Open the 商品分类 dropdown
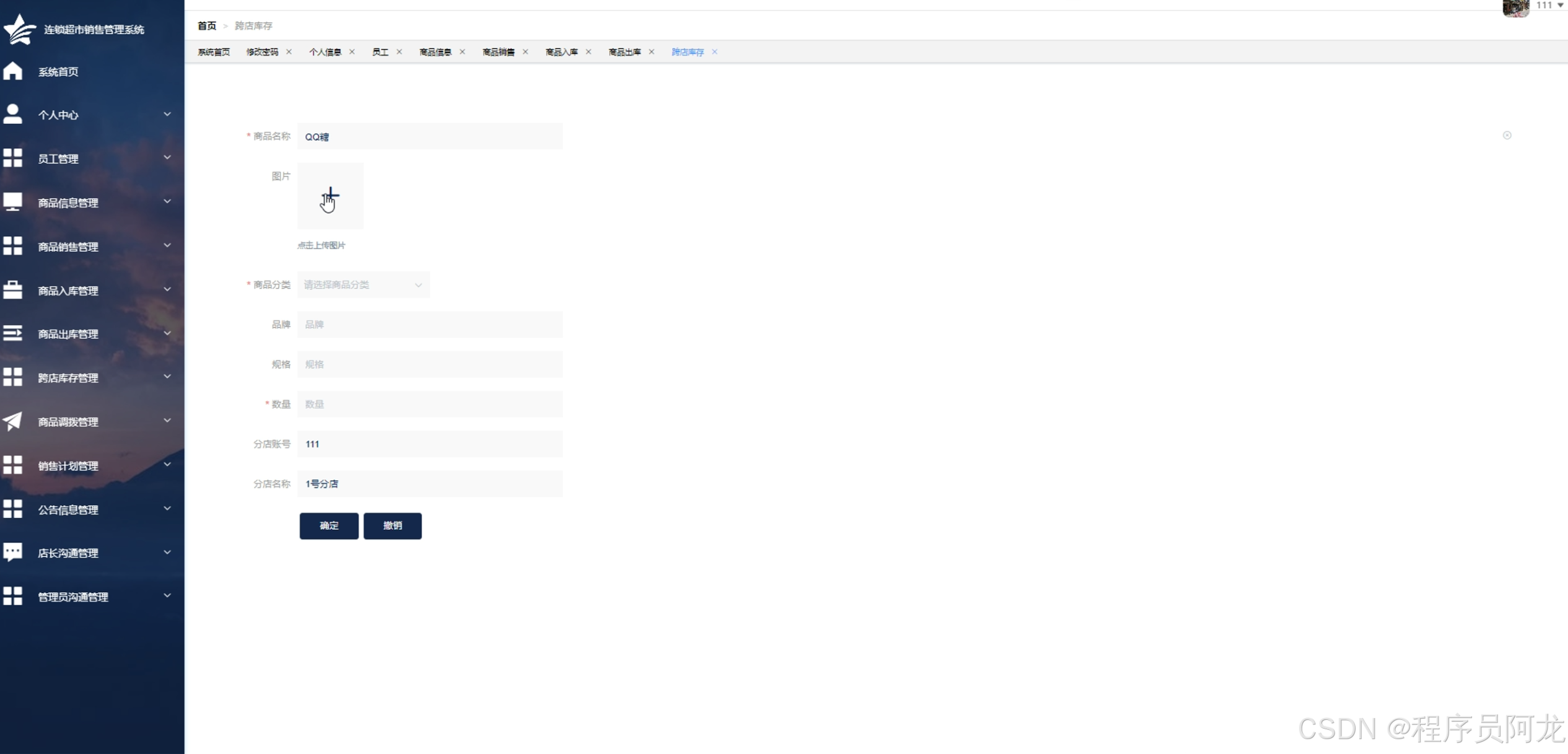This screenshot has height=754, width=1568. [363, 284]
